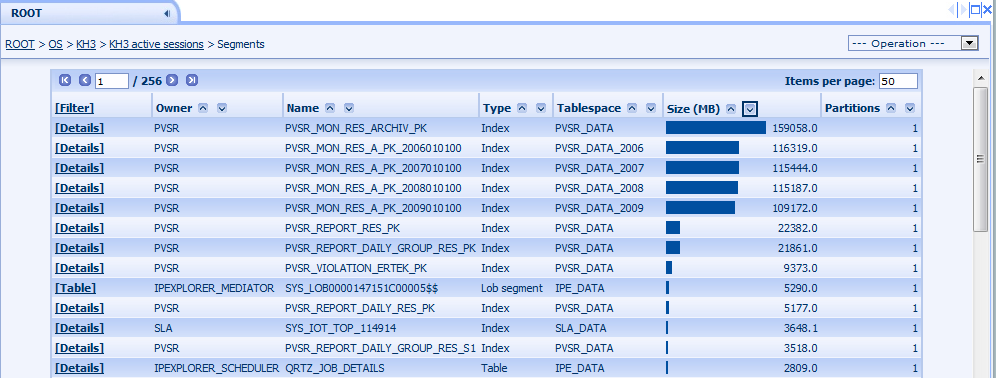Go to previous page of results
Image resolution: width=996 pixels, height=378 pixels.
coord(85,81)
